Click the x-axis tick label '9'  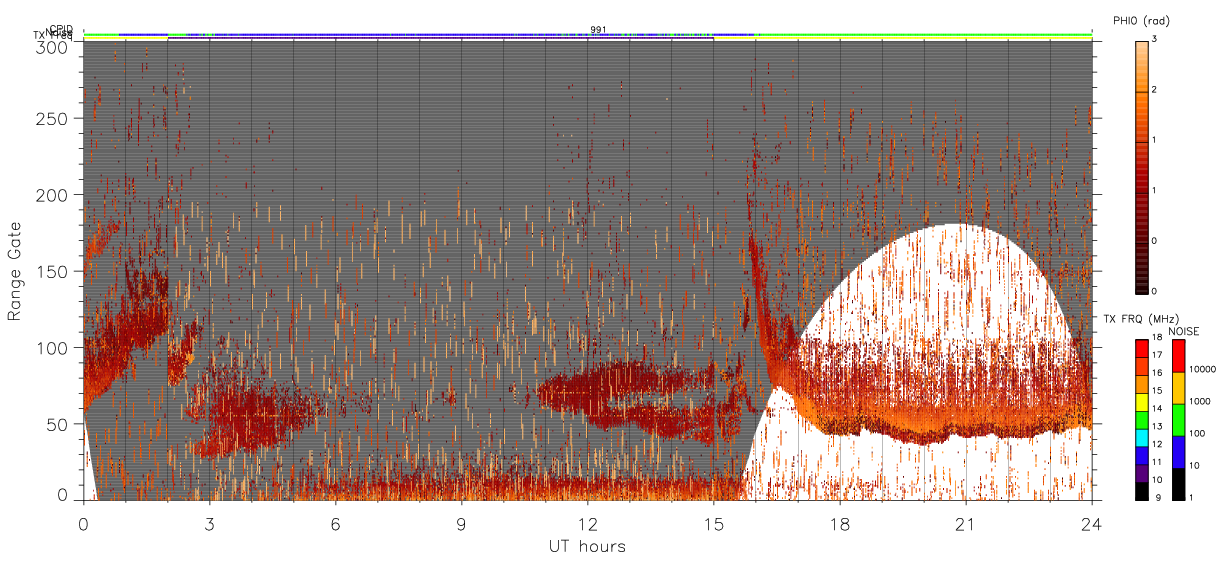coord(461,523)
